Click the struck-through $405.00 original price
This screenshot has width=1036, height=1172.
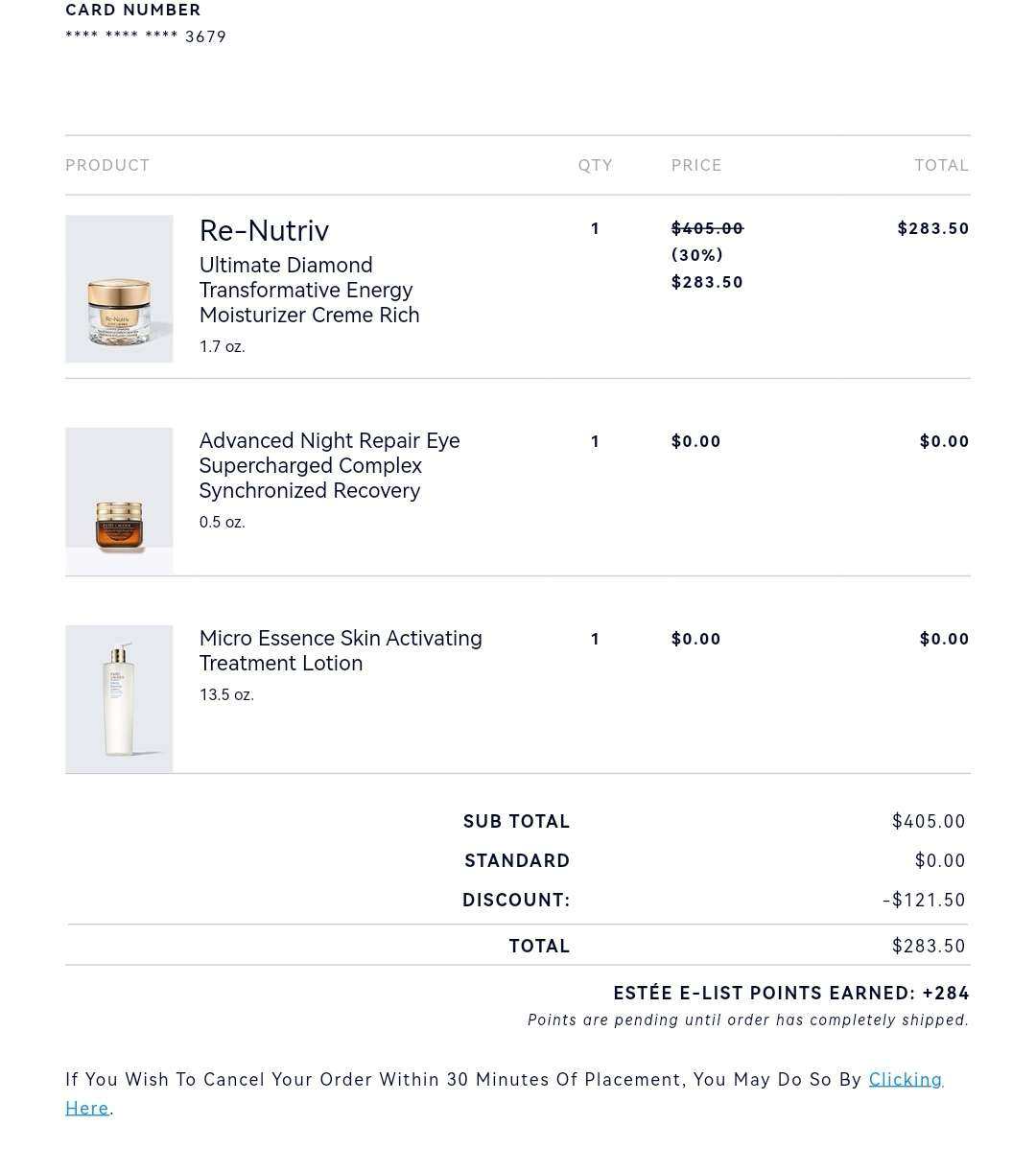(x=707, y=228)
